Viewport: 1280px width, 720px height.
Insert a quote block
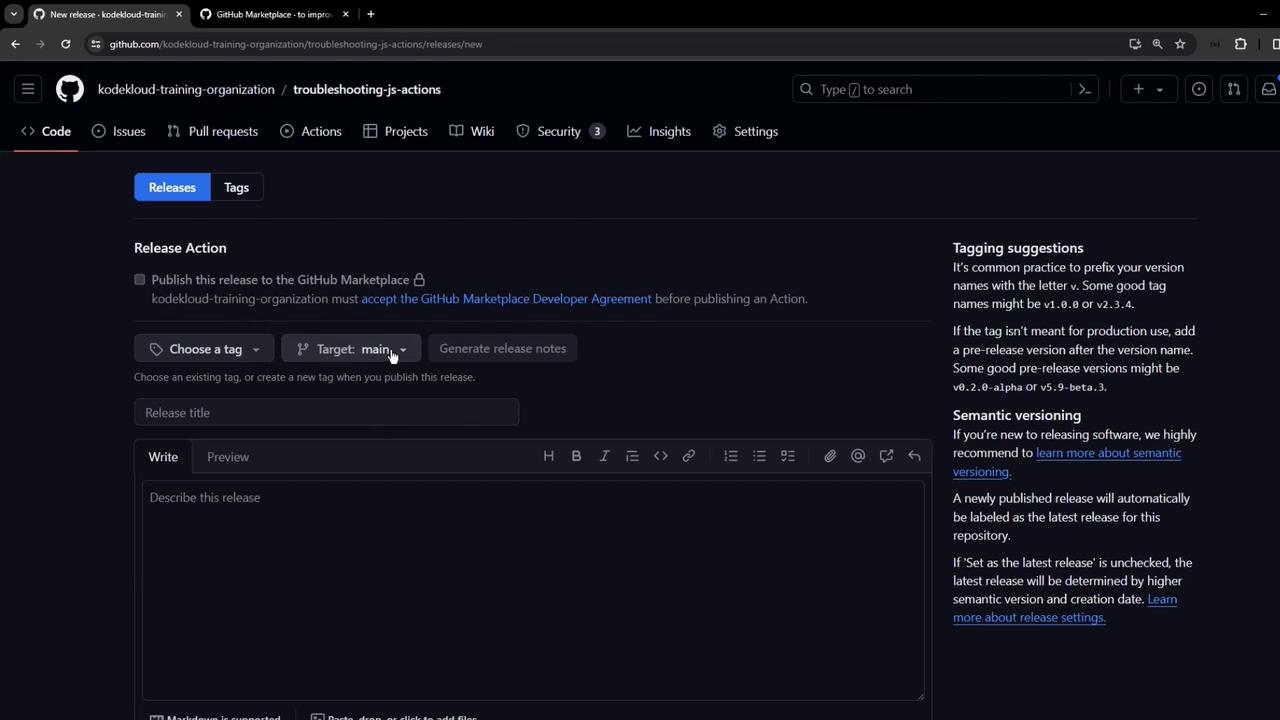632,456
